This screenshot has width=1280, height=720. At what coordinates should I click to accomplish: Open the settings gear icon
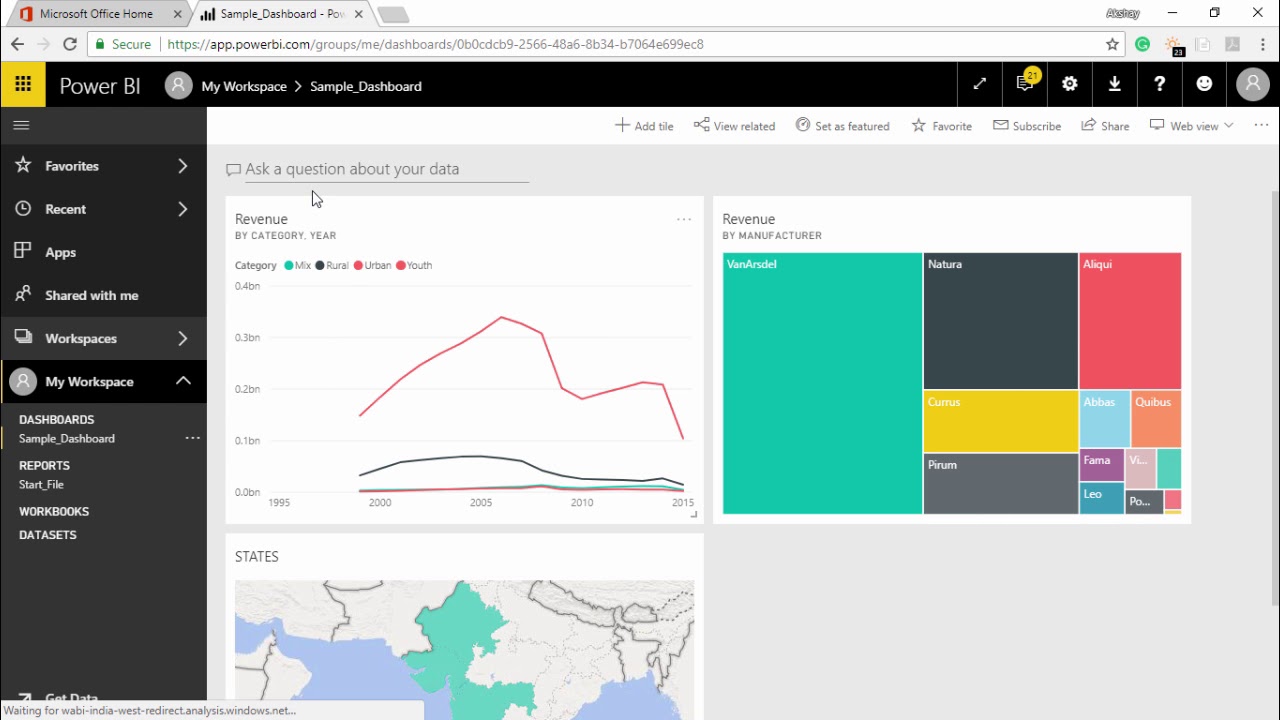[1070, 85]
